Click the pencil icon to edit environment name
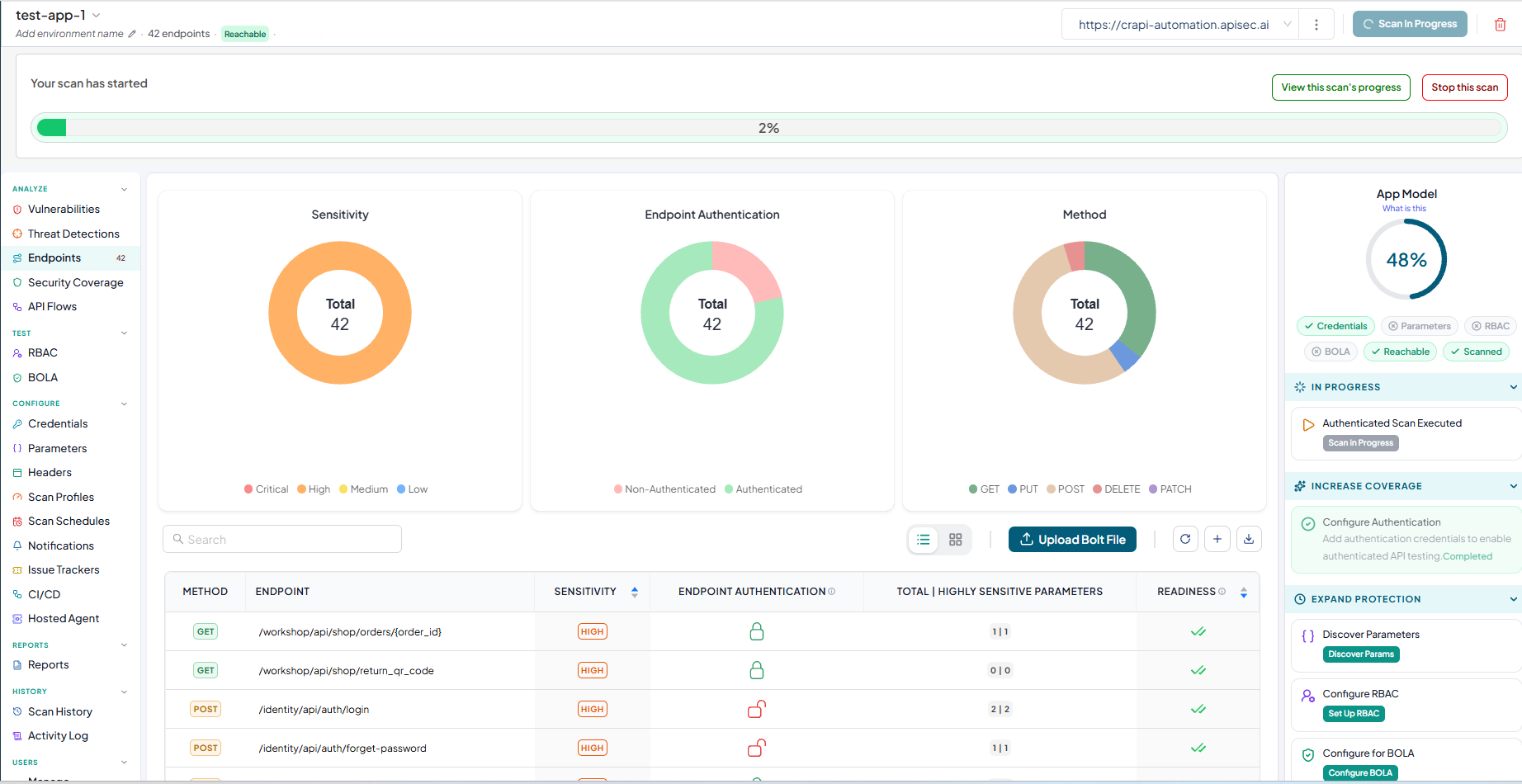Image resolution: width=1522 pixels, height=784 pixels. (x=132, y=34)
